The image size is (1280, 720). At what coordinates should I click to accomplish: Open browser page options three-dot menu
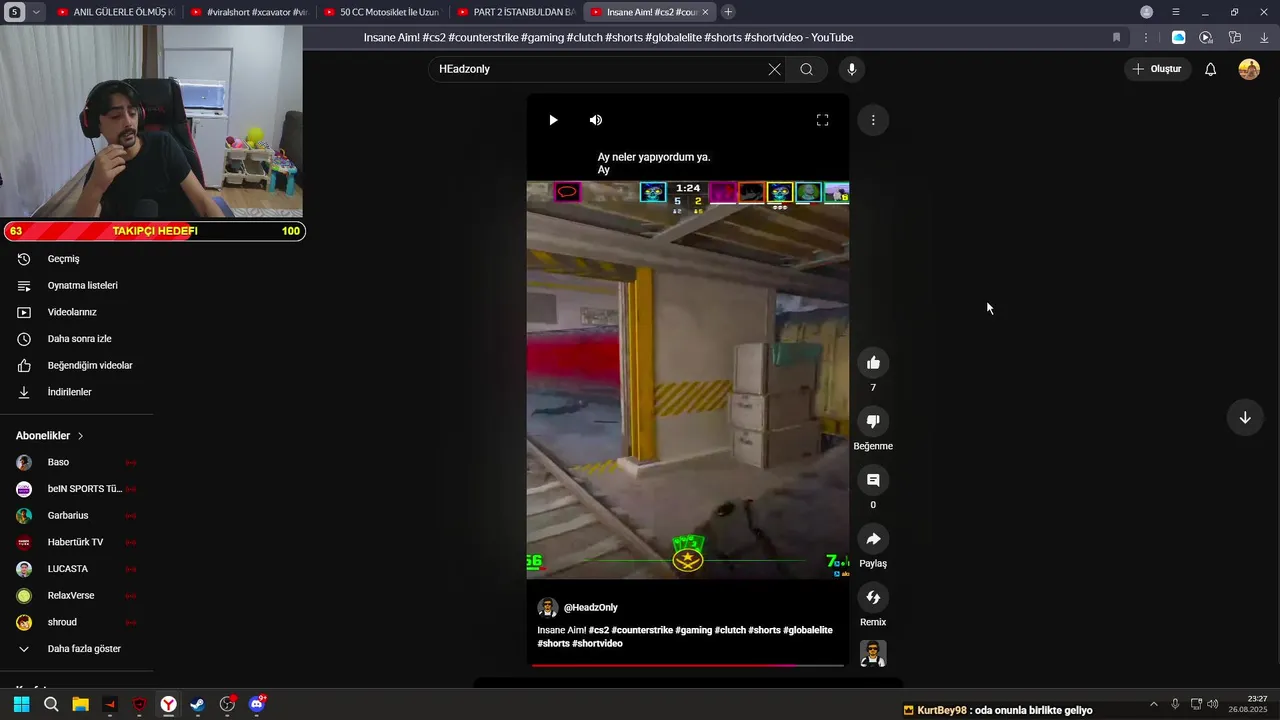click(x=1146, y=38)
